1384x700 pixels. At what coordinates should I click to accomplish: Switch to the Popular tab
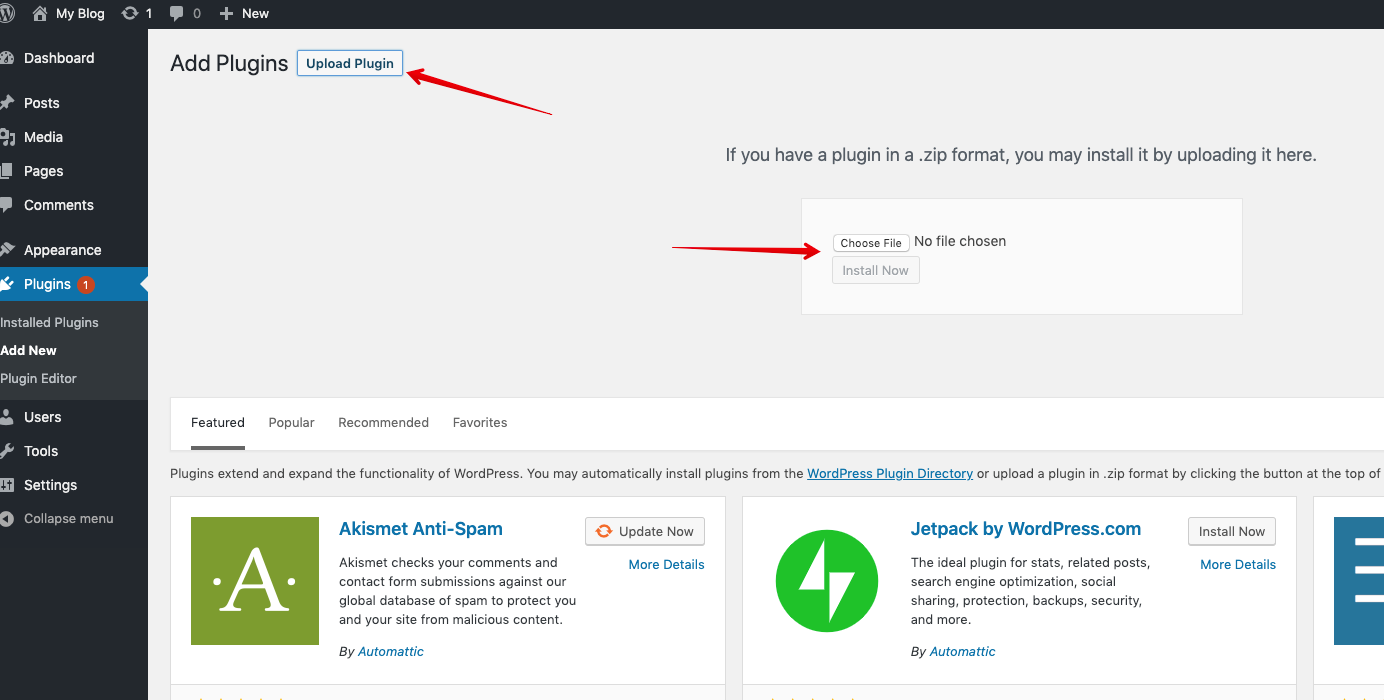(291, 423)
